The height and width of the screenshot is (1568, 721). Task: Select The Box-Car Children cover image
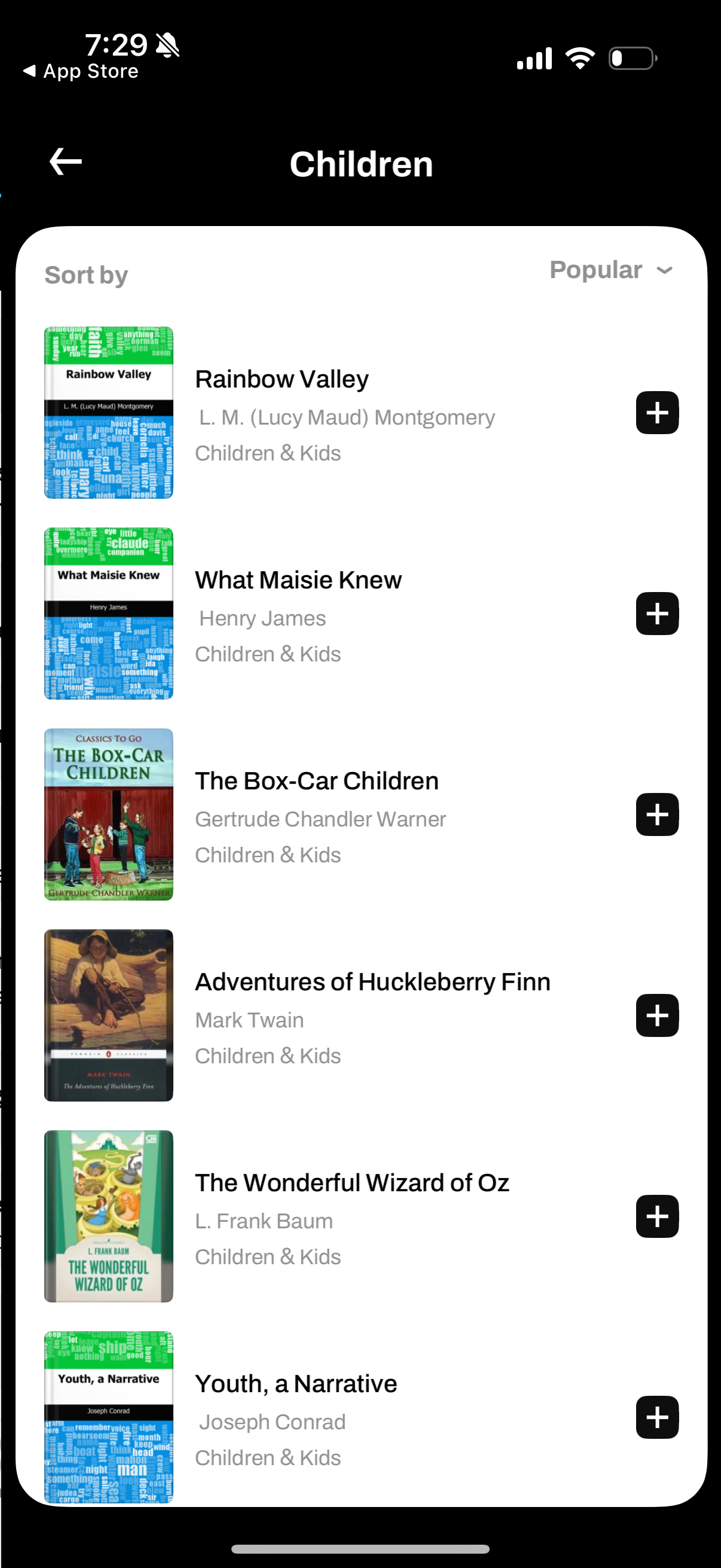pos(109,814)
